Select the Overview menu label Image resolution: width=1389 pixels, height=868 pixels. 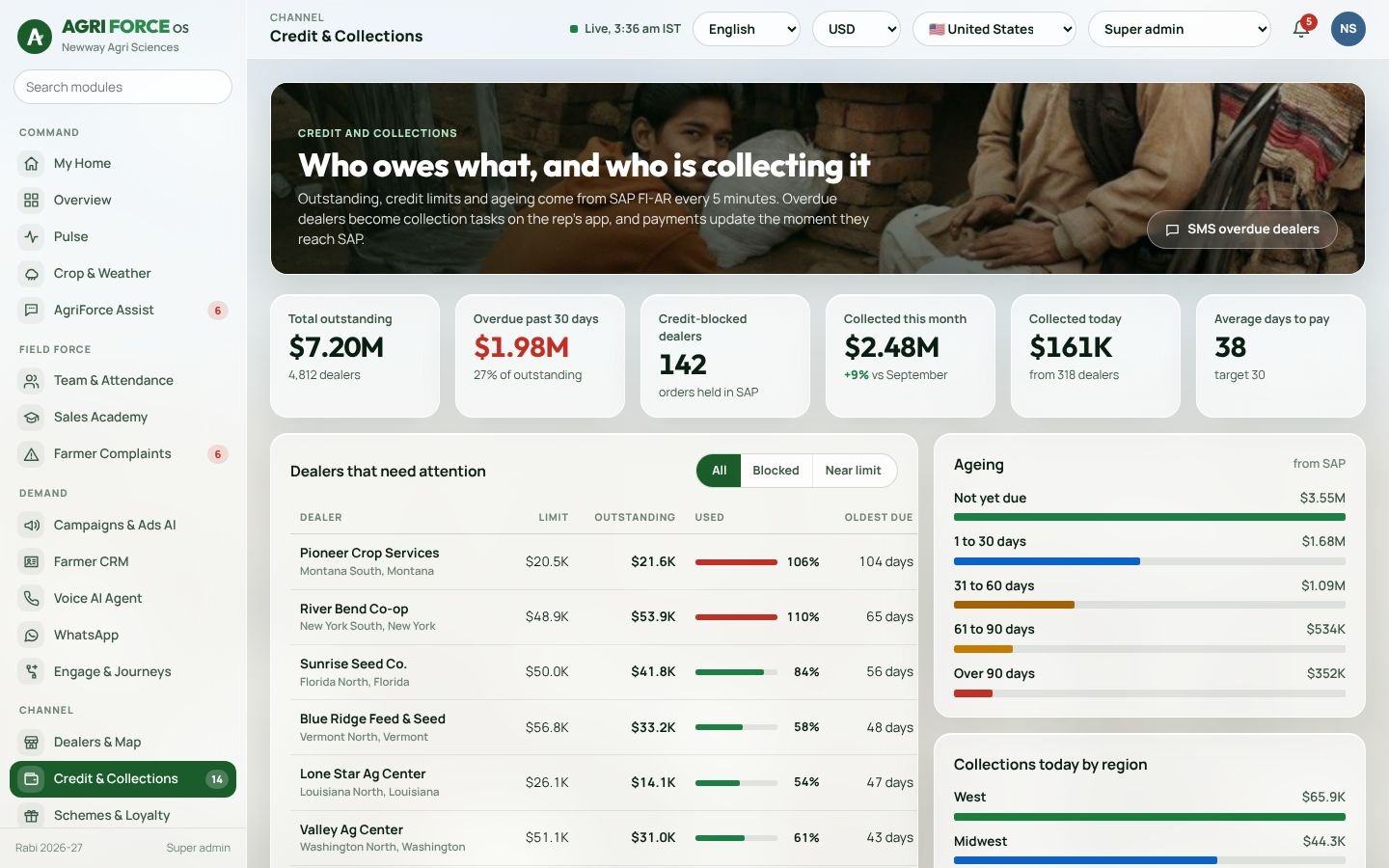[x=83, y=201]
